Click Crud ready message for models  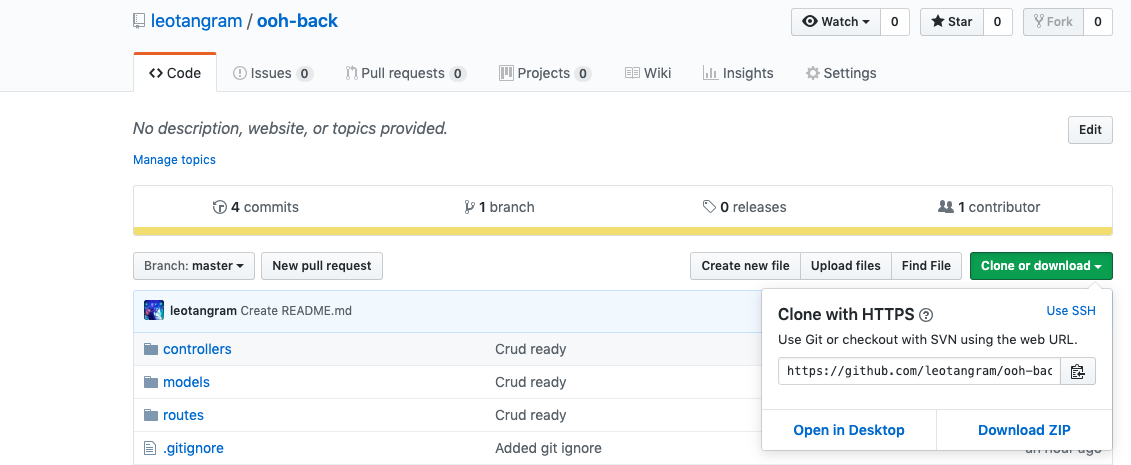(x=530, y=382)
